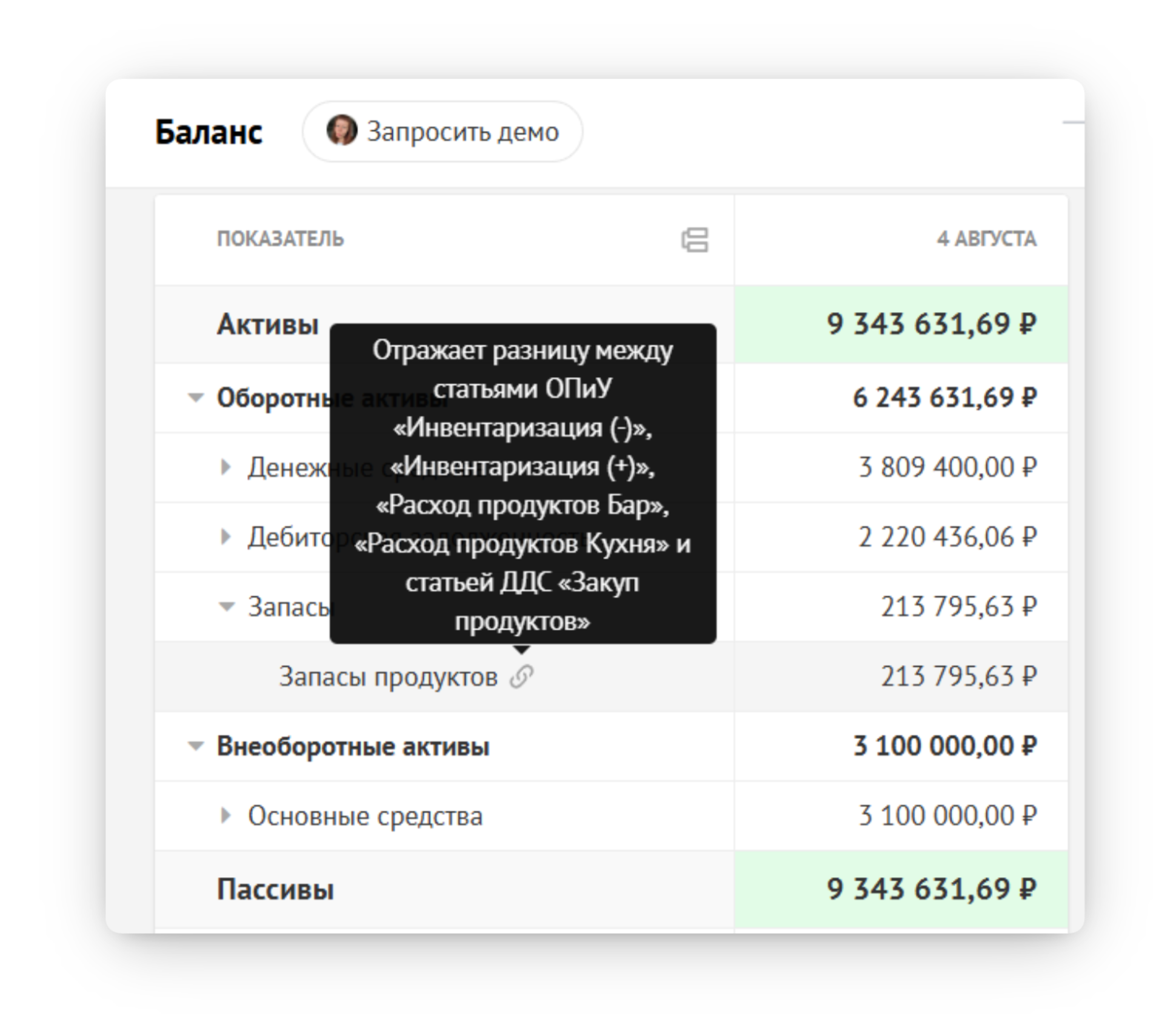This screenshot has height=1019, width=1176.
Task: Expand the Дебиторская задолженность row arrow
Action: click(x=226, y=536)
